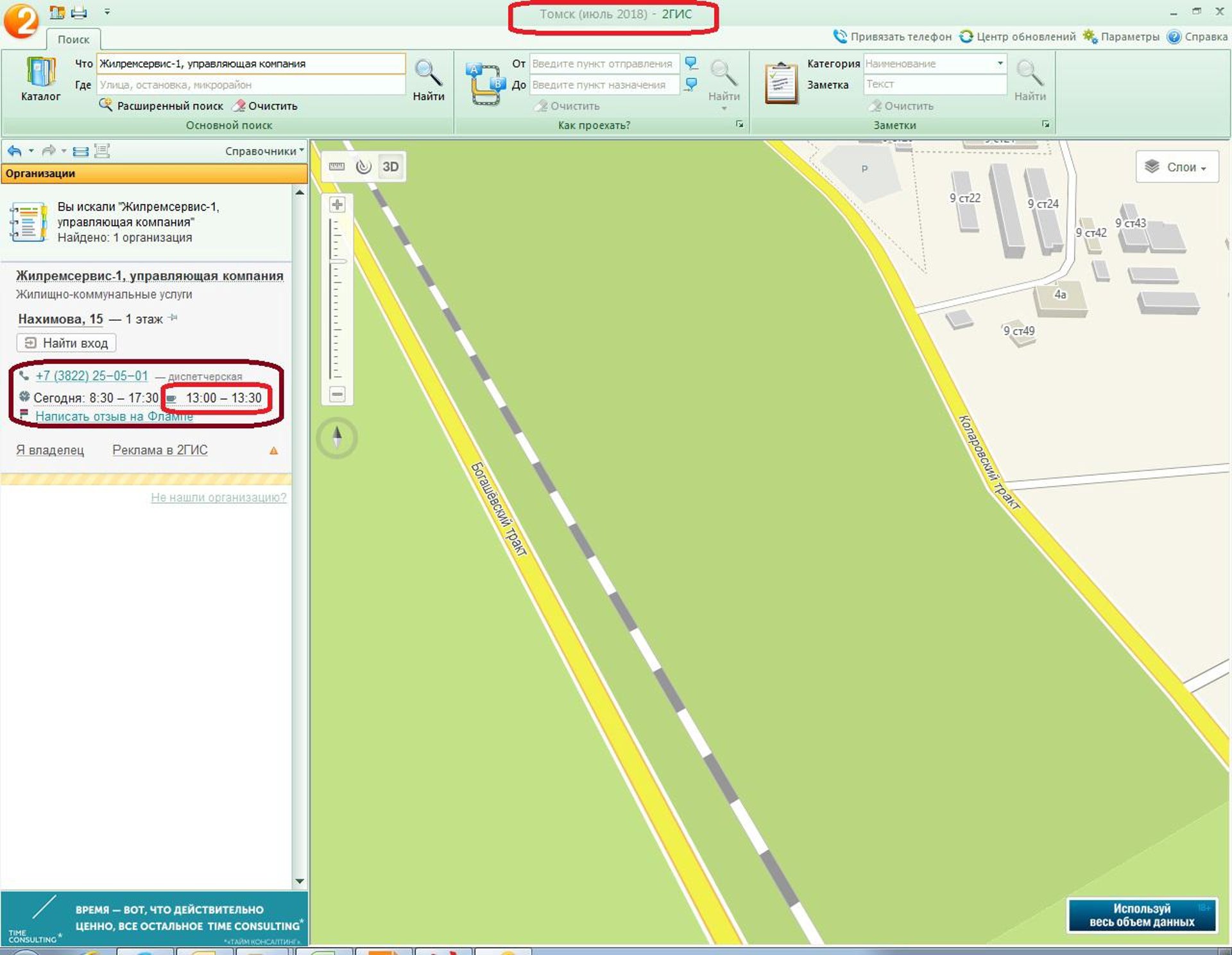Click the notes clipboard icon in Заметки
Image resolution: width=1232 pixels, height=955 pixels.
coord(781,83)
